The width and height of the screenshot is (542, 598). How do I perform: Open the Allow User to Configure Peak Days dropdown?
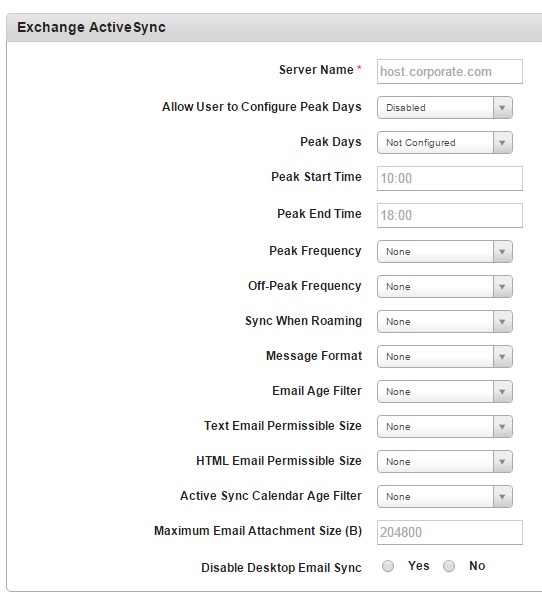coord(445,108)
